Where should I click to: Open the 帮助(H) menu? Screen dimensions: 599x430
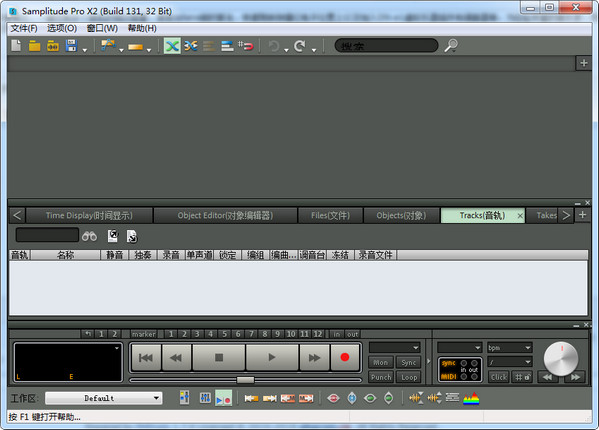(142, 29)
